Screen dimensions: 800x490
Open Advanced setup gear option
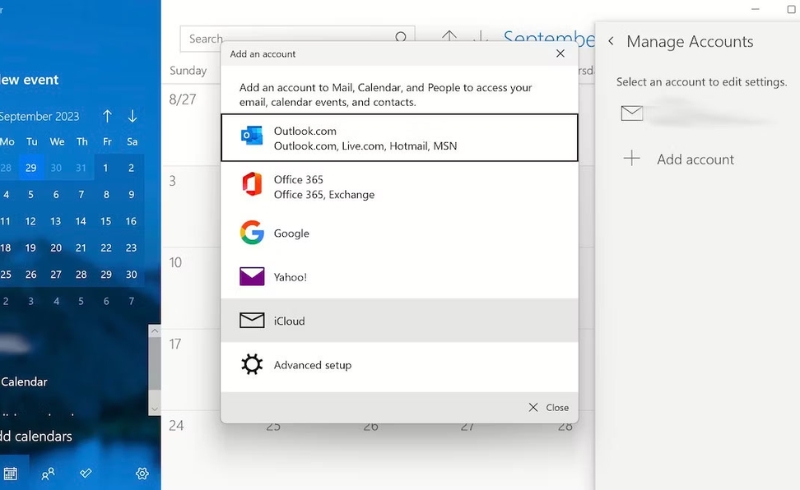pyautogui.click(x=399, y=364)
